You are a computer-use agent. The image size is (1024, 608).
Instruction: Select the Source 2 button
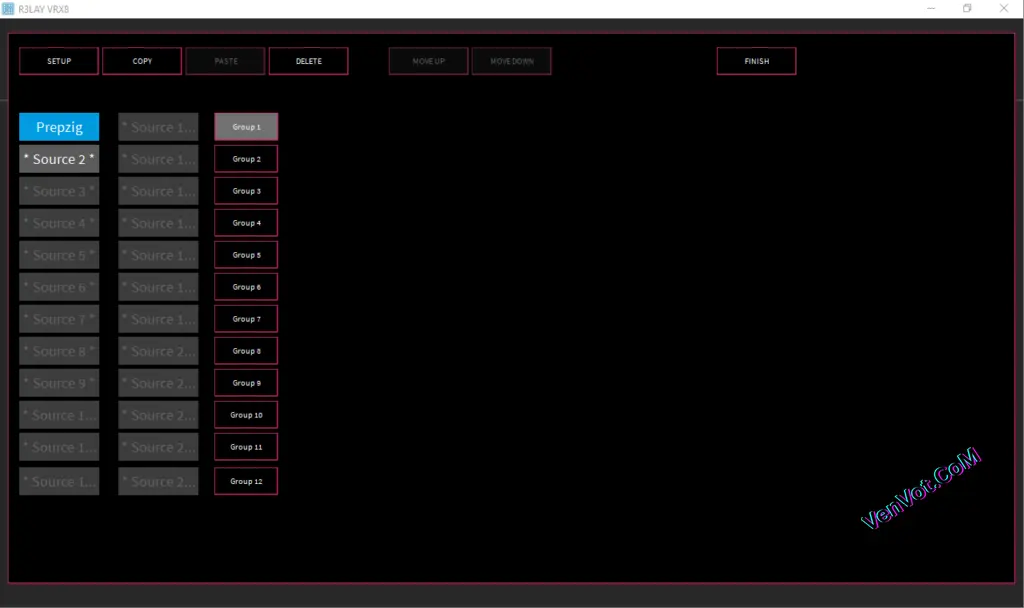[59, 159]
